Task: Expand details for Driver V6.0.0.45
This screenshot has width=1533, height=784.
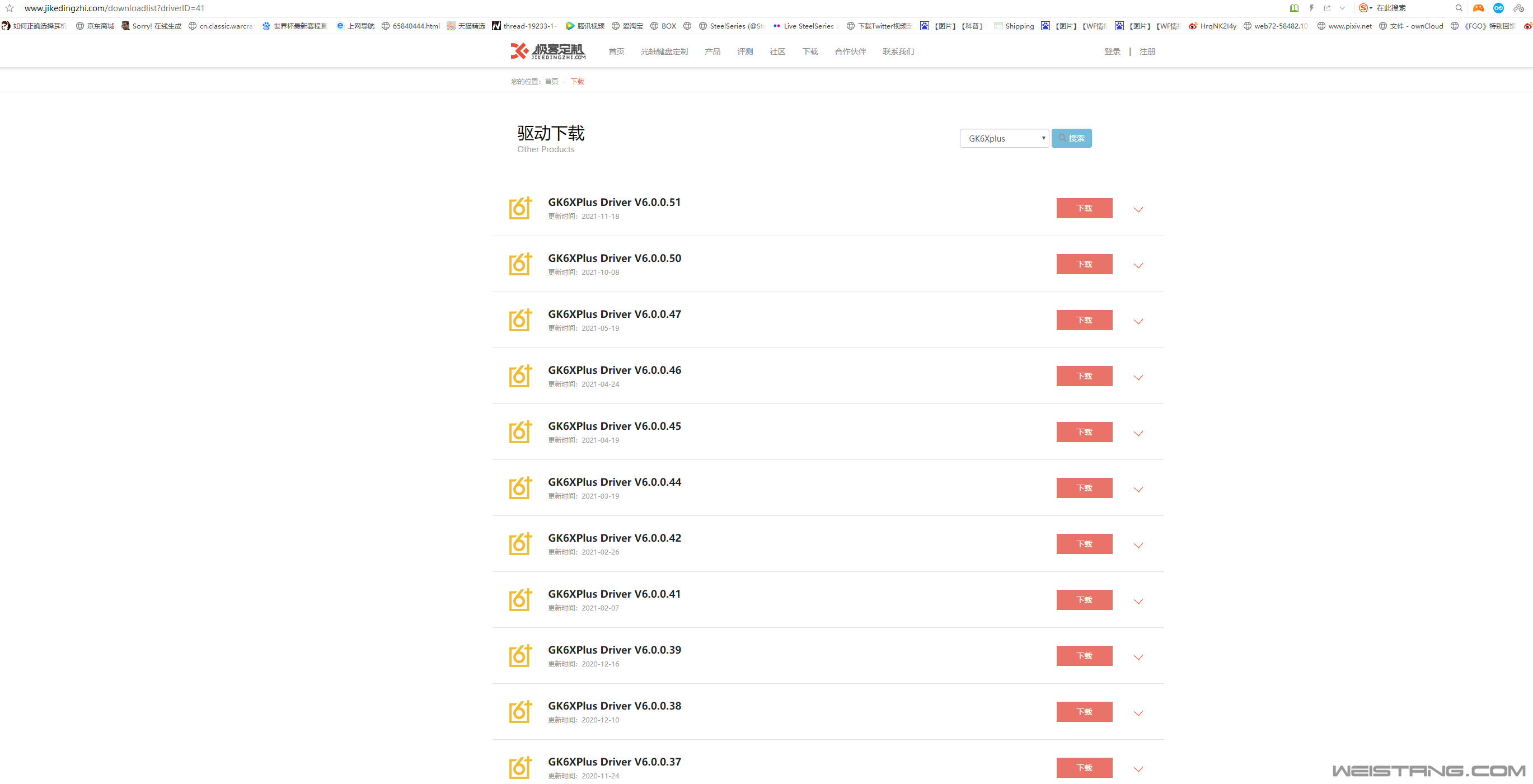Action: 1138,433
